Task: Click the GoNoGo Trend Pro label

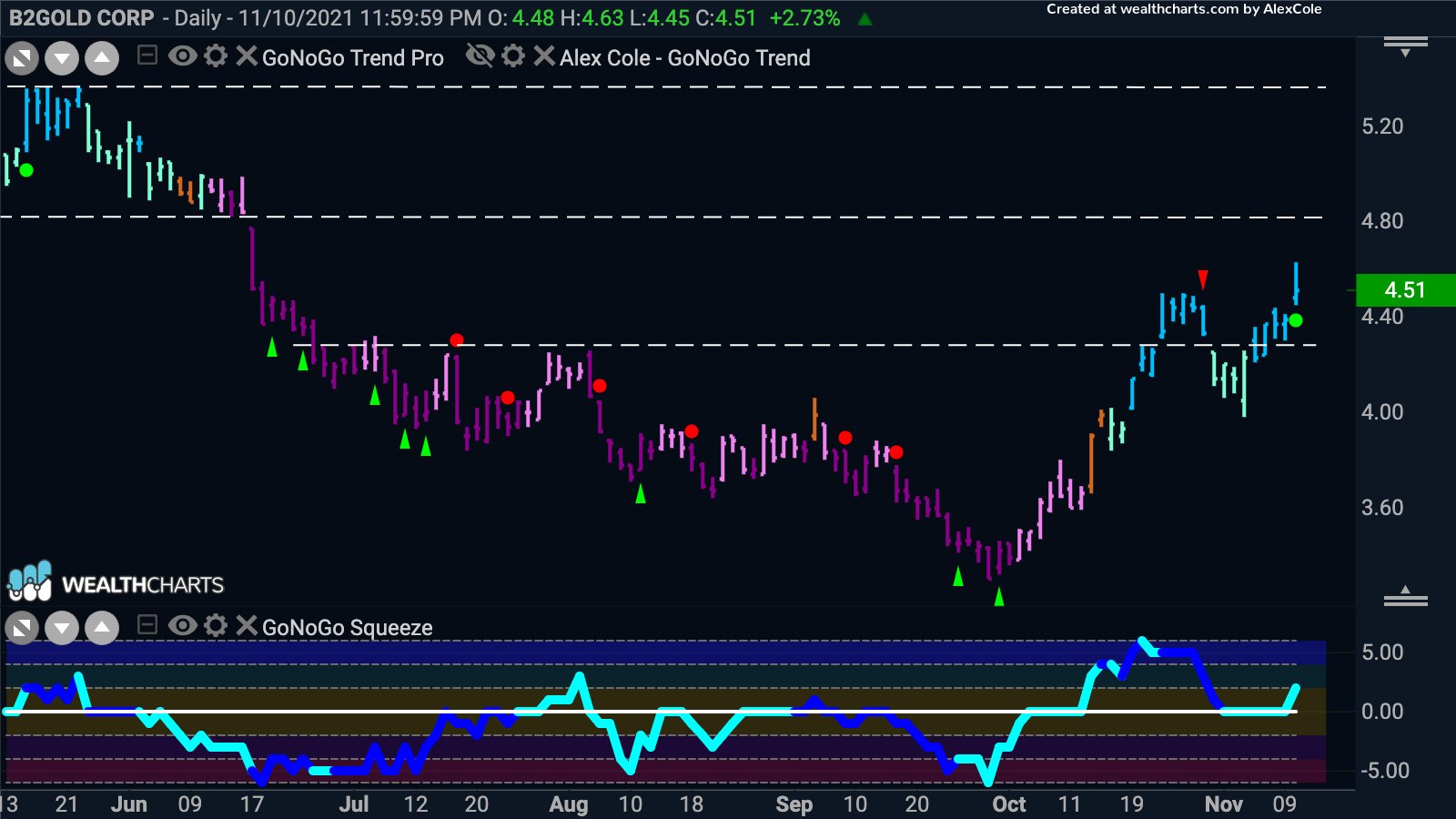Action: tap(353, 58)
